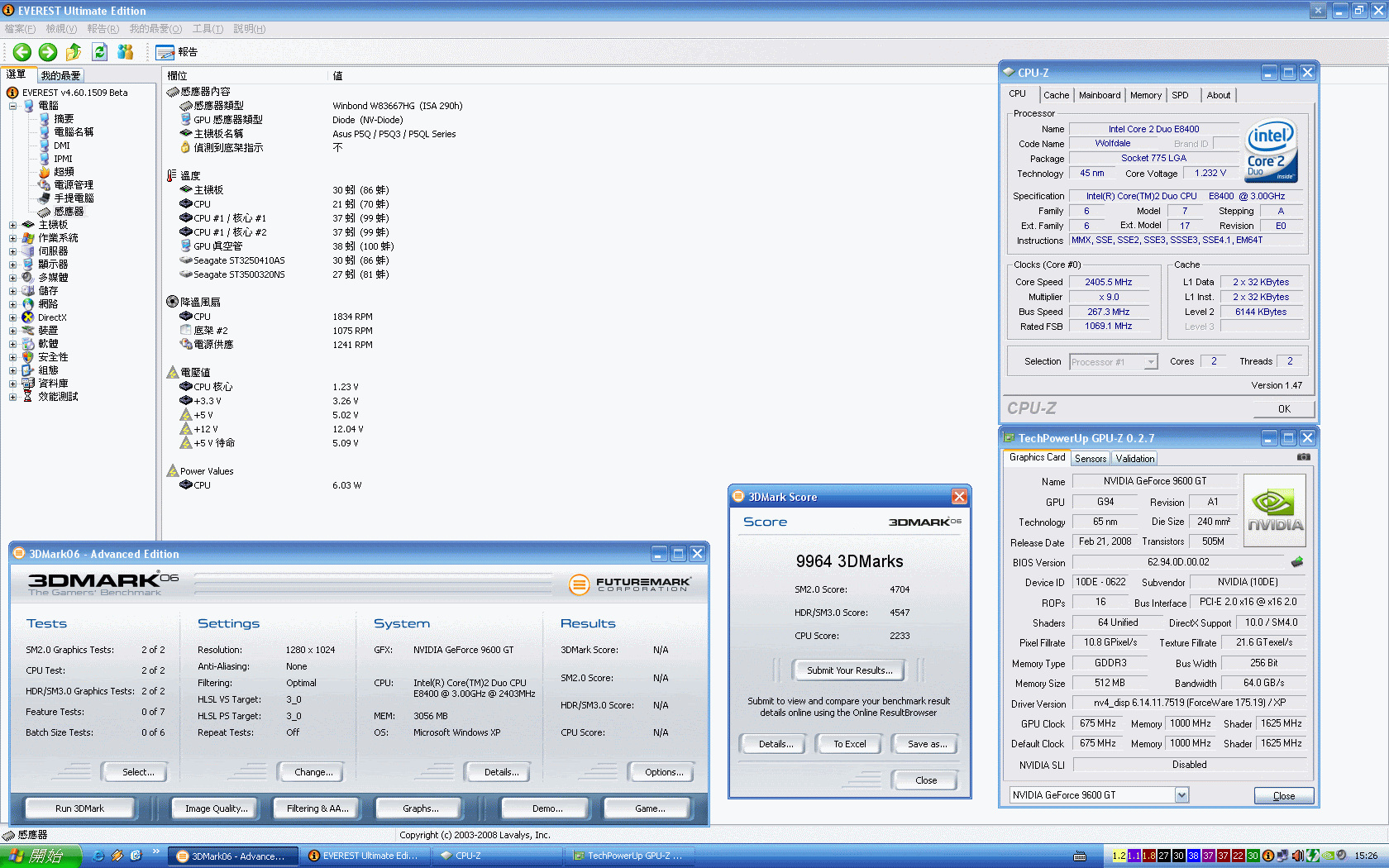This screenshot has width=1389, height=868.
Task: Click the users icon in EVEREST toolbar
Action: [x=125, y=52]
